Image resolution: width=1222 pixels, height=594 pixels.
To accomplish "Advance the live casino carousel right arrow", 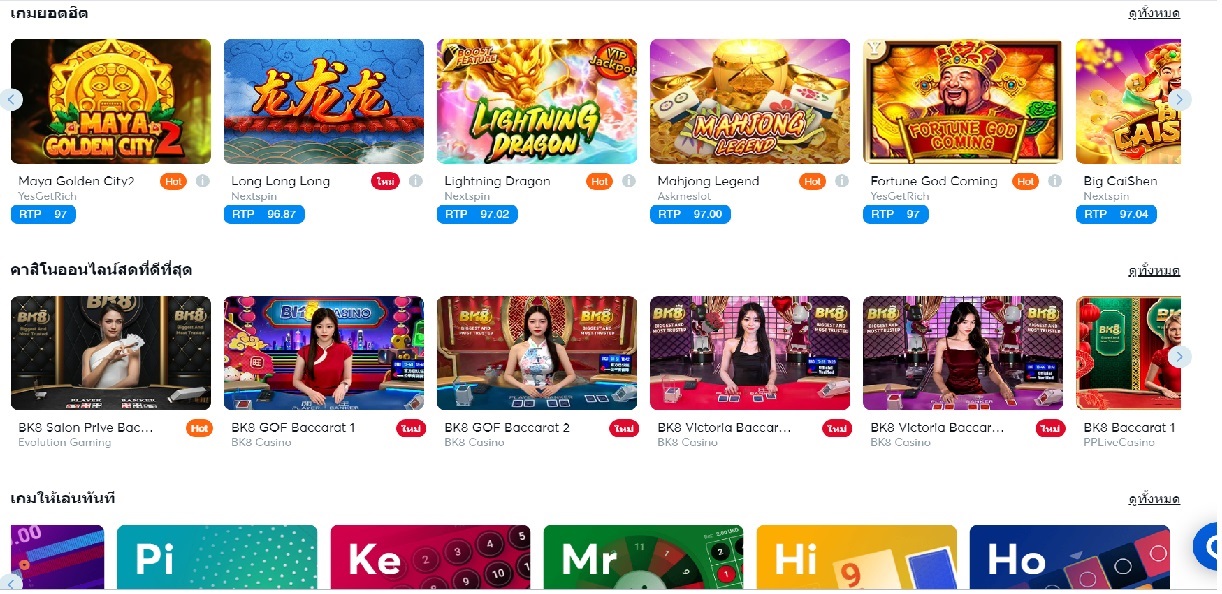I will point(1180,356).
